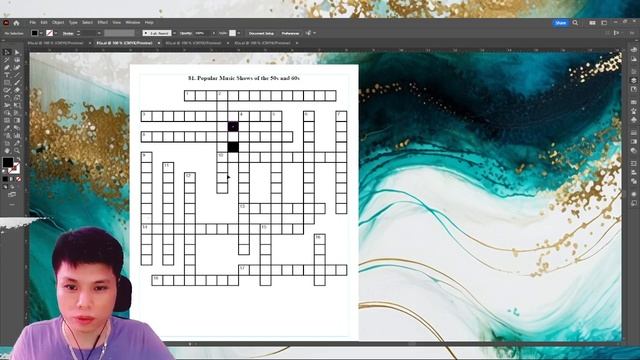Open the brush definition dropdown
This screenshot has width=640, height=360.
click(x=175, y=33)
